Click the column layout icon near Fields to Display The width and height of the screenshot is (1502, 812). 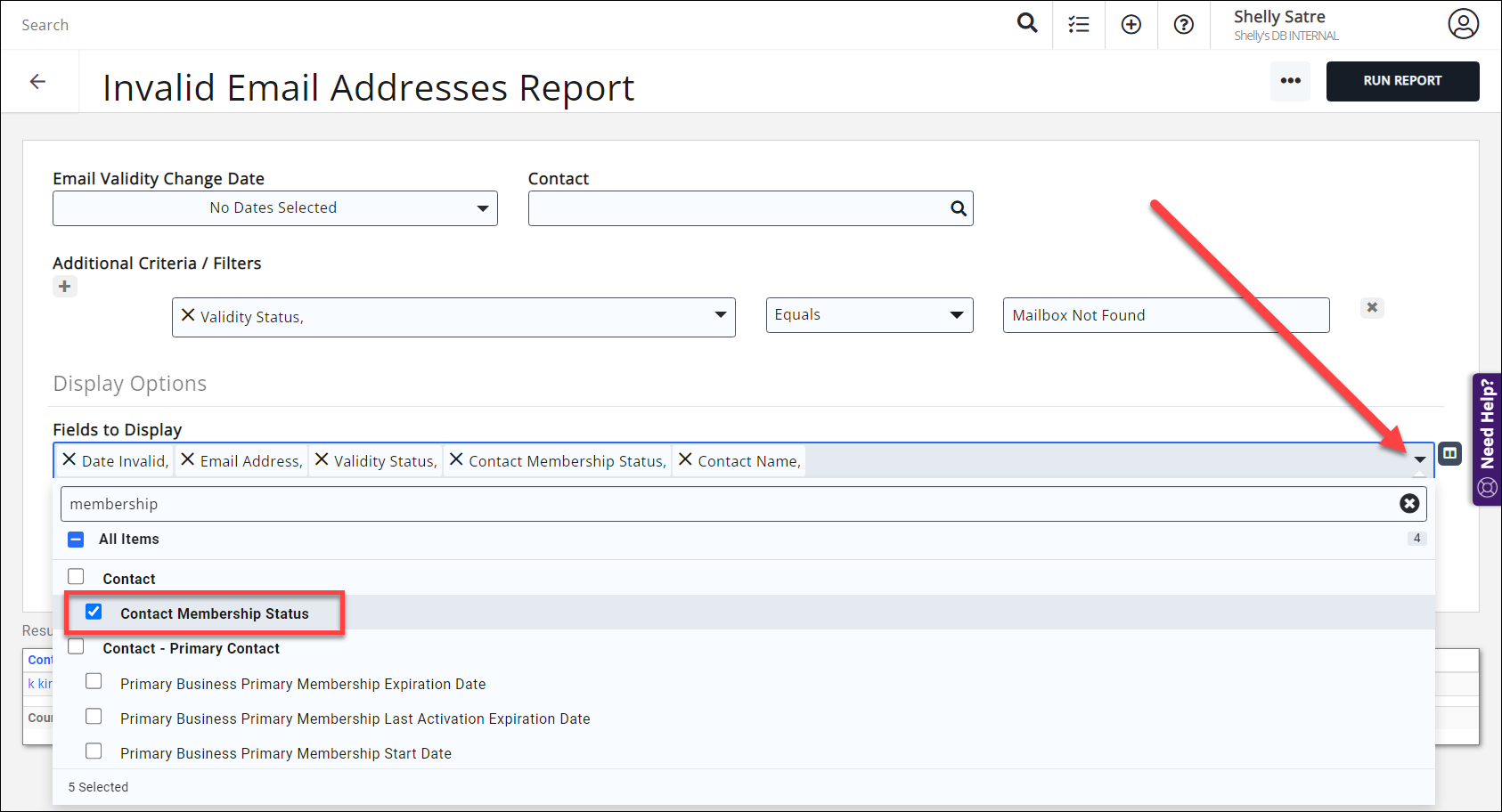coord(1449,453)
